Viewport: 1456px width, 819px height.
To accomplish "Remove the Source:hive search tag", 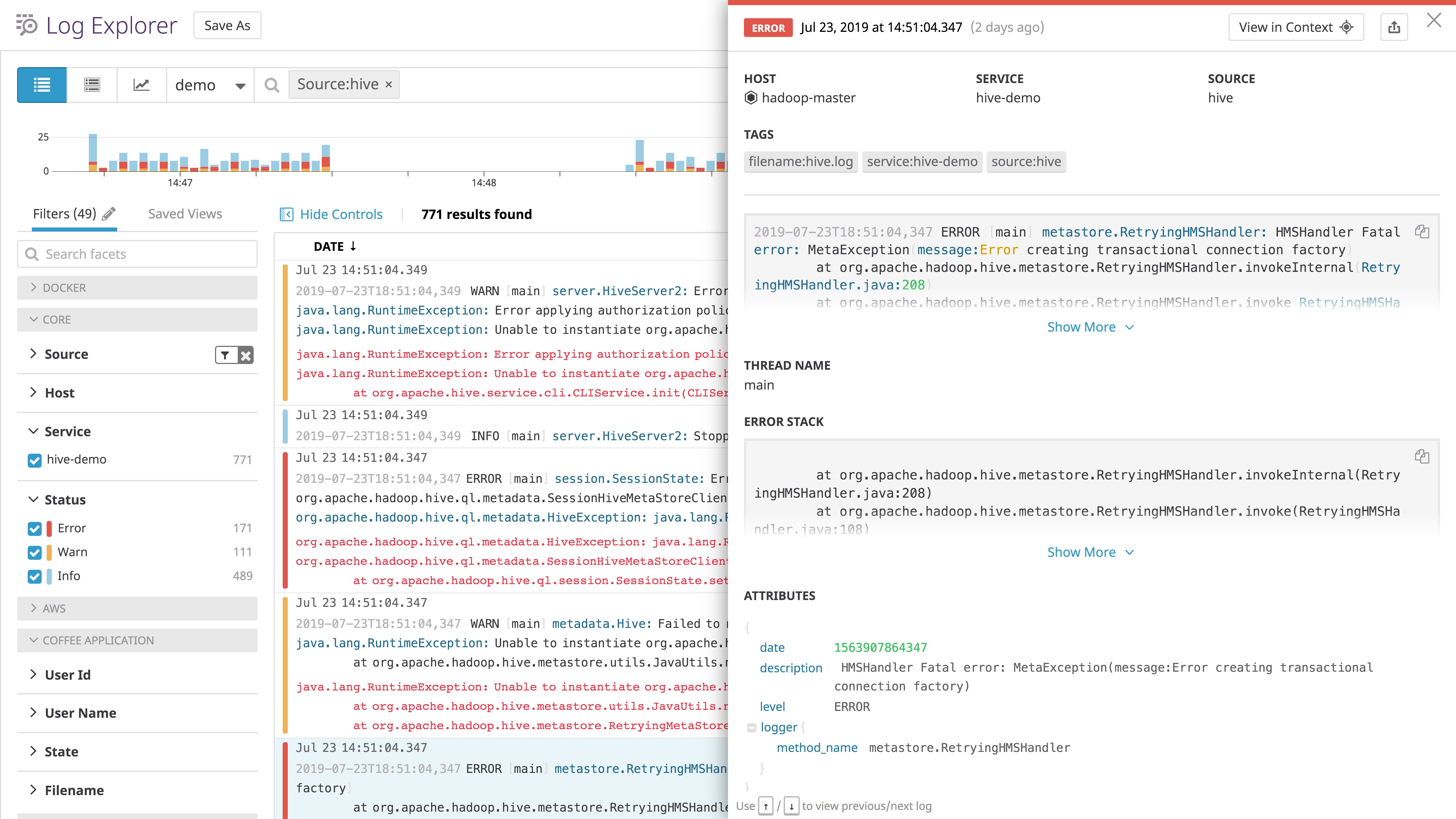I will (x=389, y=85).
